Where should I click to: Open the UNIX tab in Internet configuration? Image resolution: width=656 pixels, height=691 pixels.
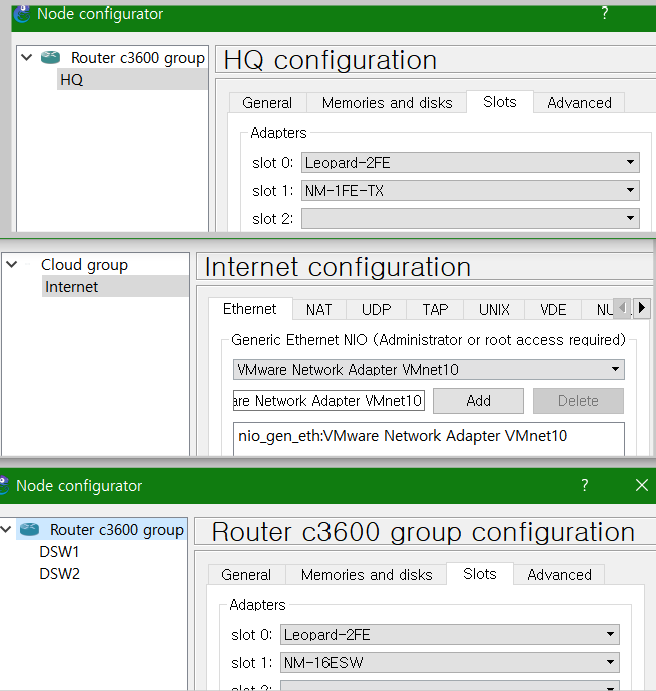pyautogui.click(x=494, y=309)
